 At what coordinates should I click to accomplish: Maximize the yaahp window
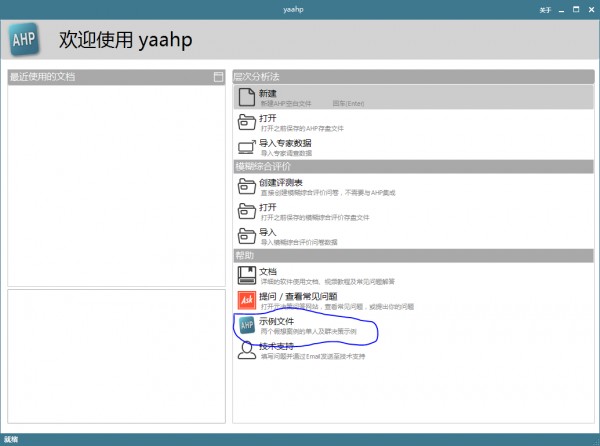click(576, 10)
